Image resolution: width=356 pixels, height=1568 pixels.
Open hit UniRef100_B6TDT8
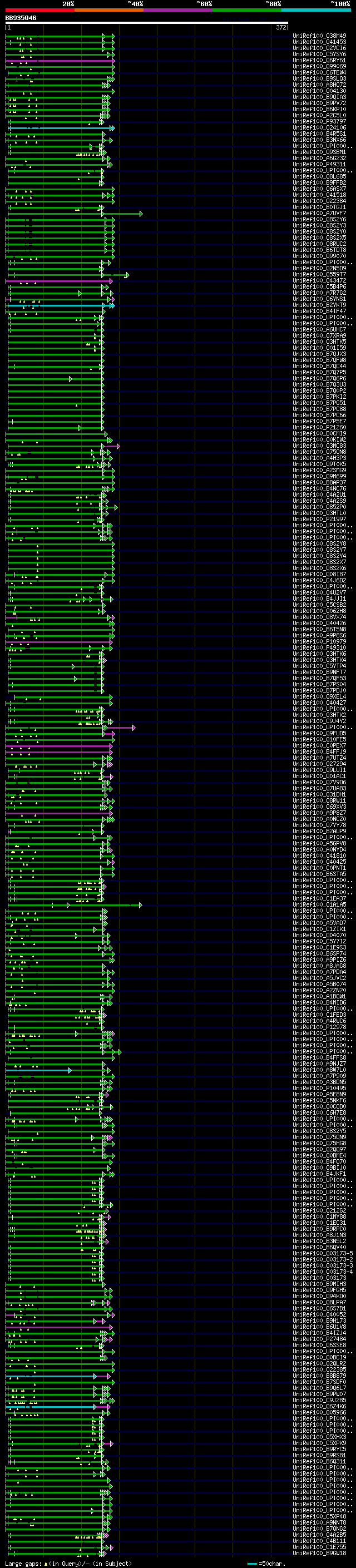pyautogui.click(x=319, y=250)
